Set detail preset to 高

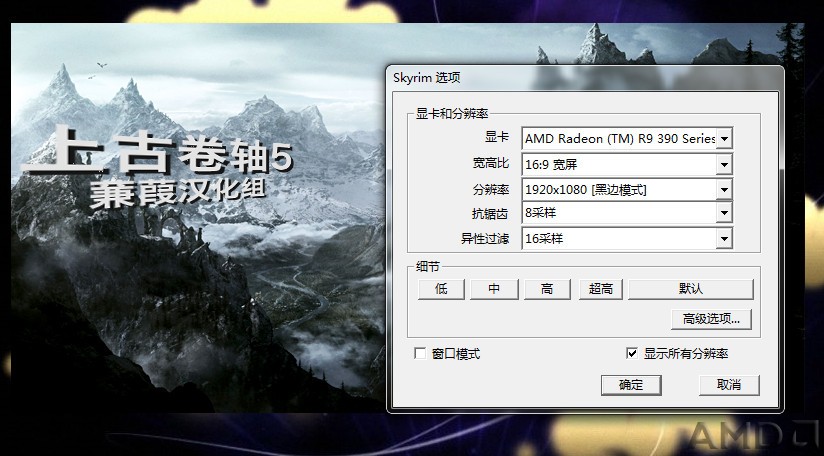pos(547,289)
